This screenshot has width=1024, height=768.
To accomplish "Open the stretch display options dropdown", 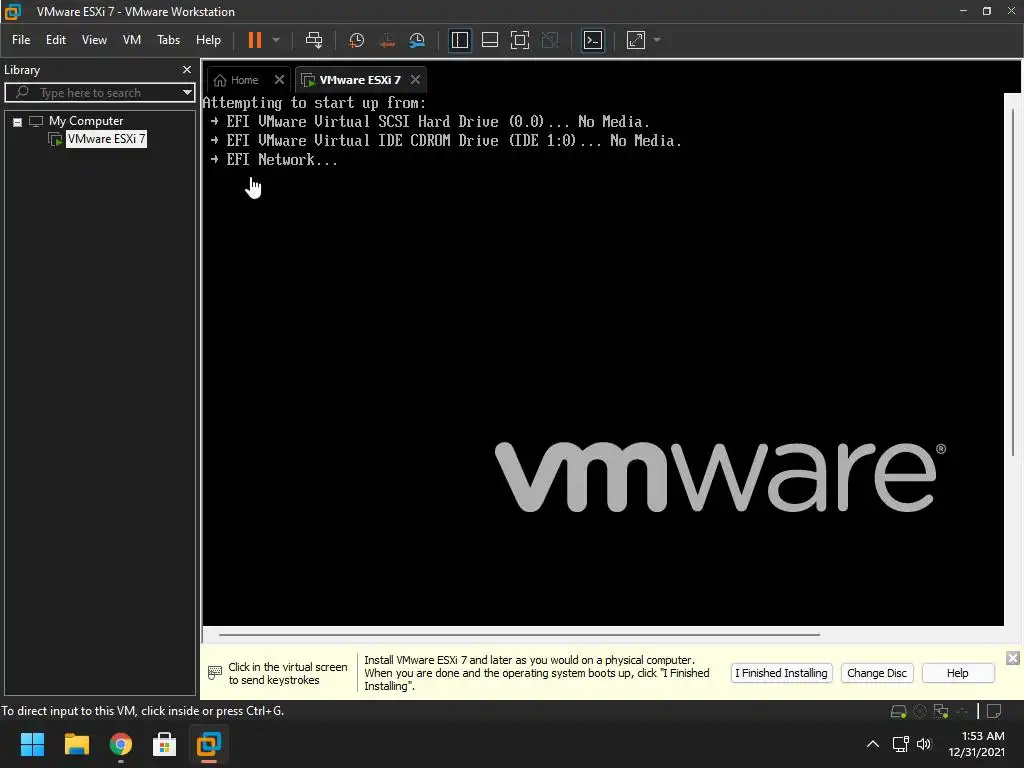I will coord(657,40).
